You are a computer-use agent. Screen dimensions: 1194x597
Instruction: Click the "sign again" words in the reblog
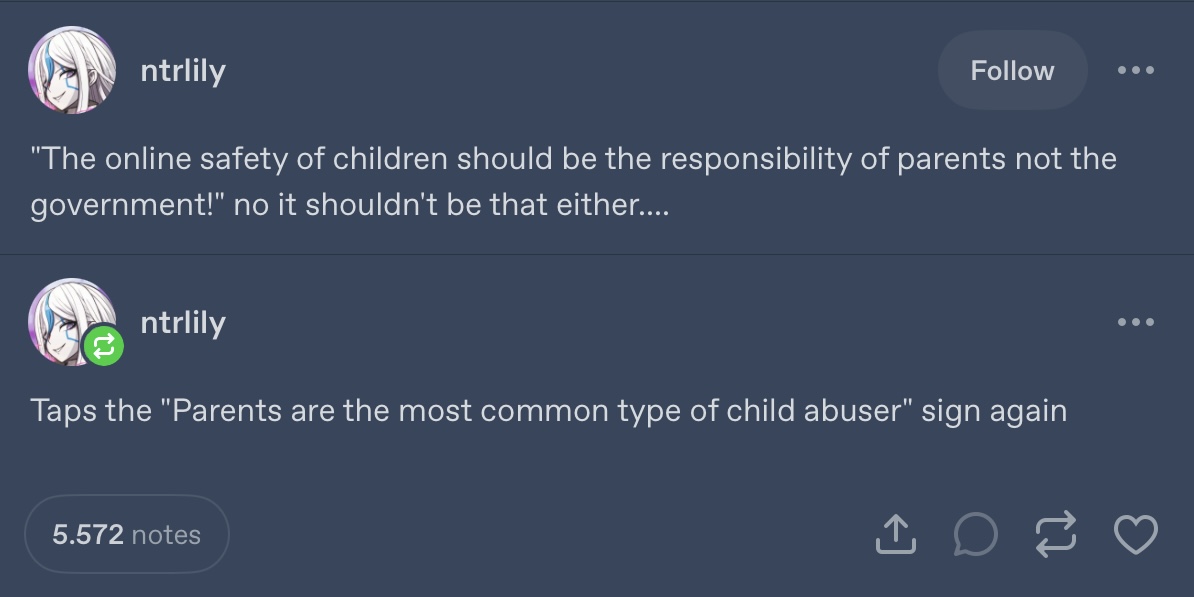[994, 412]
